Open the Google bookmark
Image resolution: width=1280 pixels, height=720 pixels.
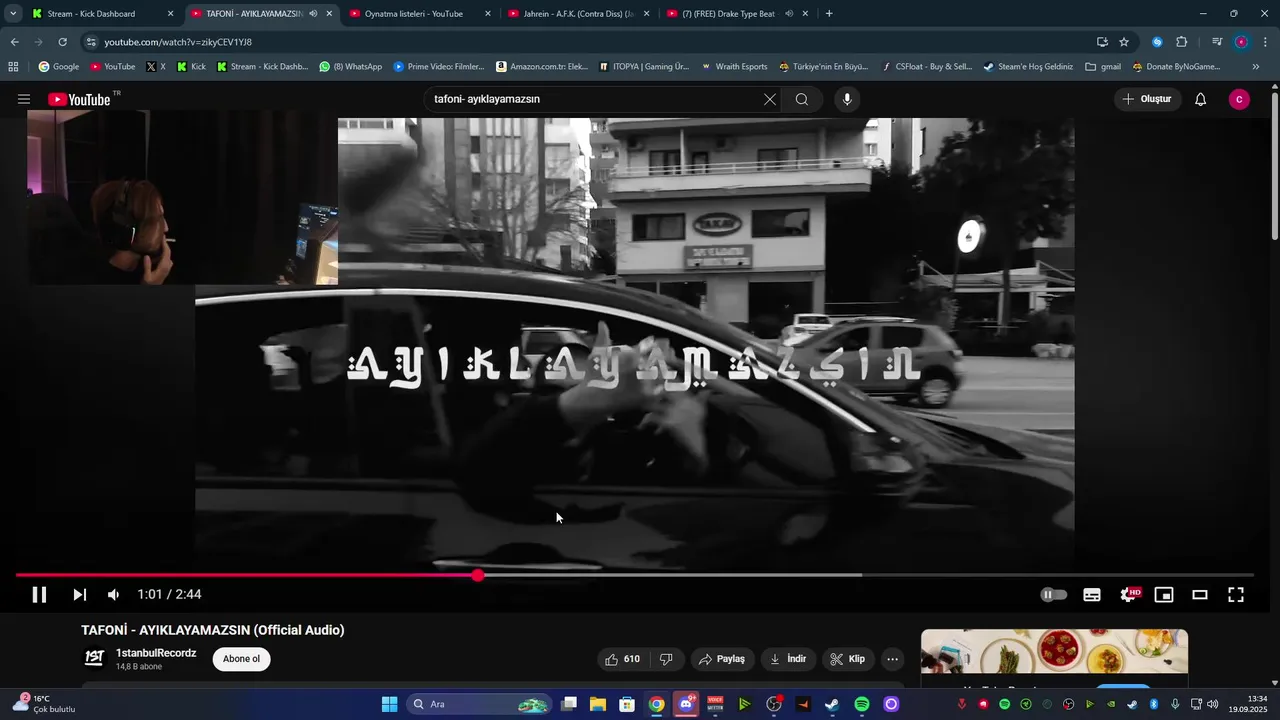[59, 67]
